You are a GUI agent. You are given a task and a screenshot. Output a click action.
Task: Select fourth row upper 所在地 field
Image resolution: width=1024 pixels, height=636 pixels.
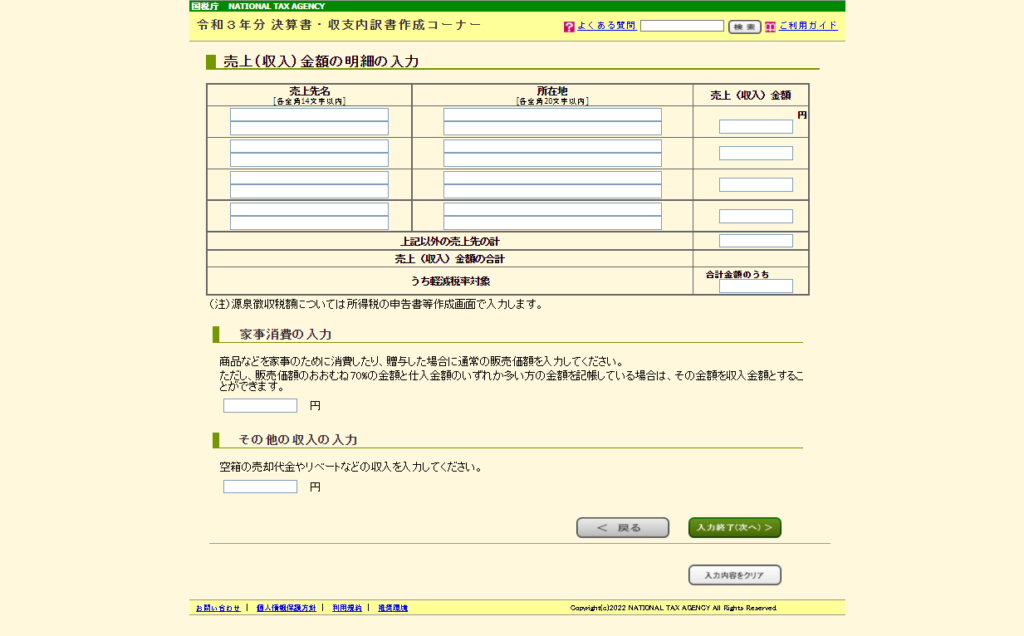[x=552, y=210]
